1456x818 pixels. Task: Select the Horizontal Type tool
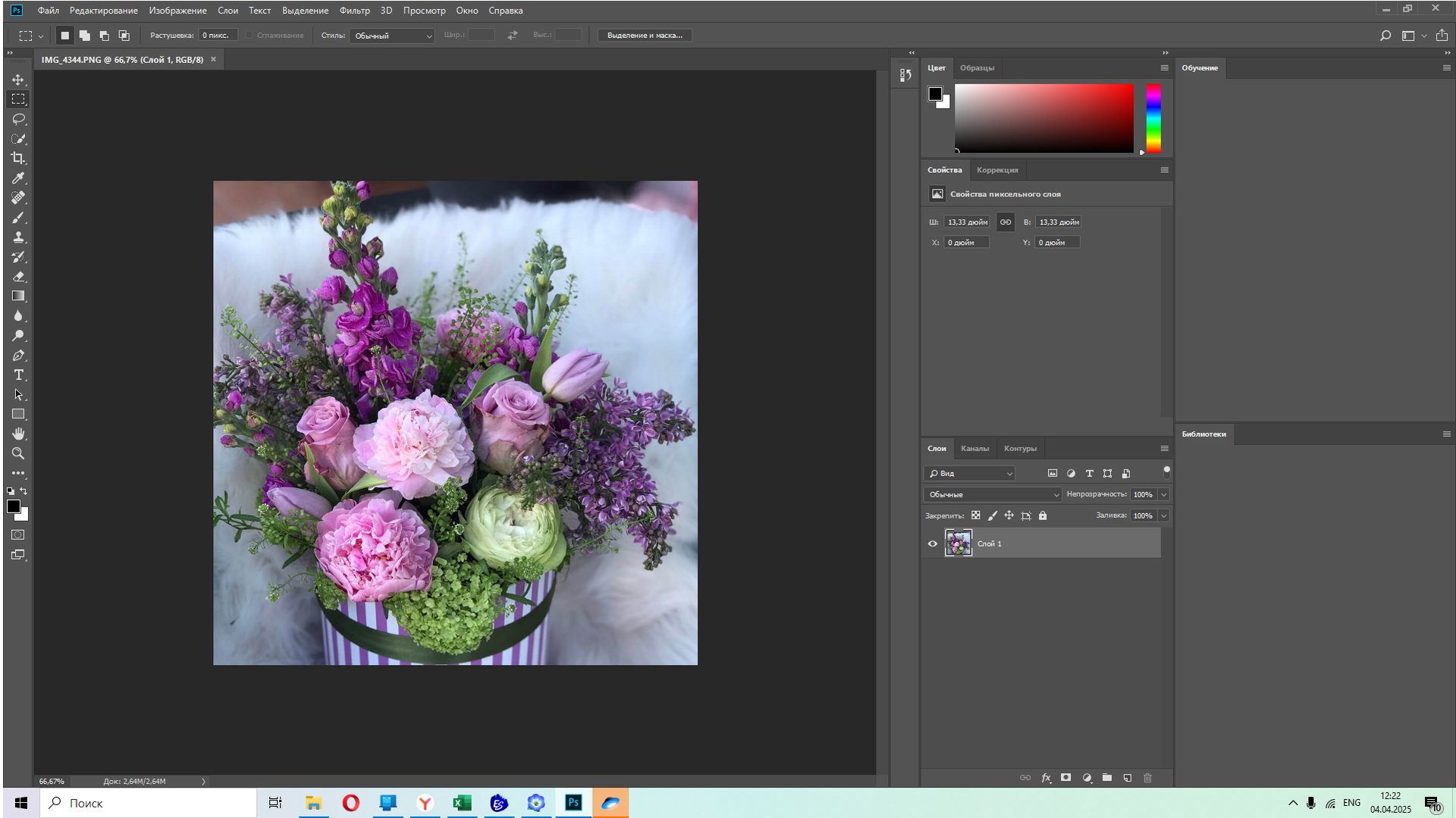tap(18, 375)
